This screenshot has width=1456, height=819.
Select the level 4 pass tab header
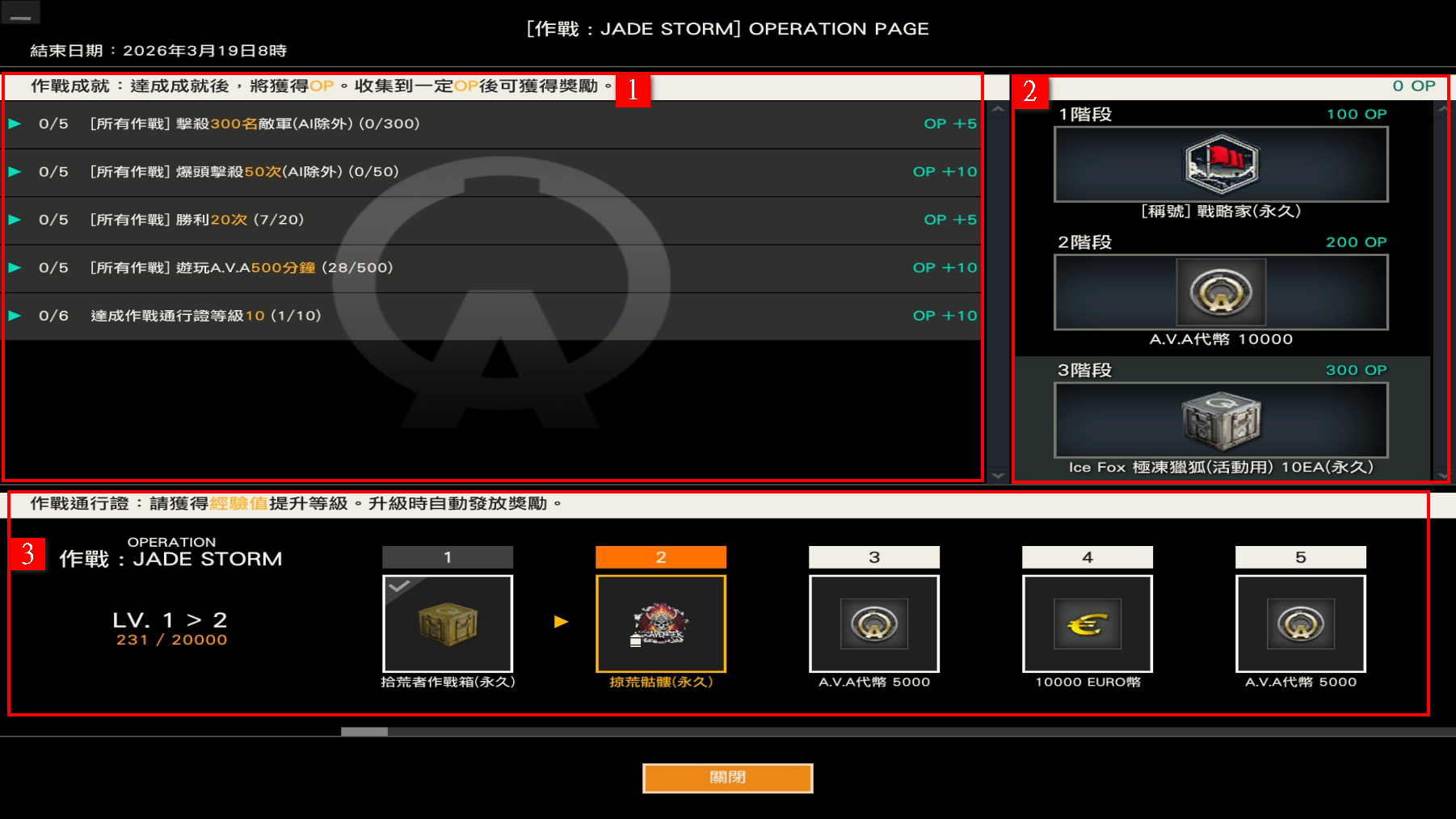pos(1088,557)
